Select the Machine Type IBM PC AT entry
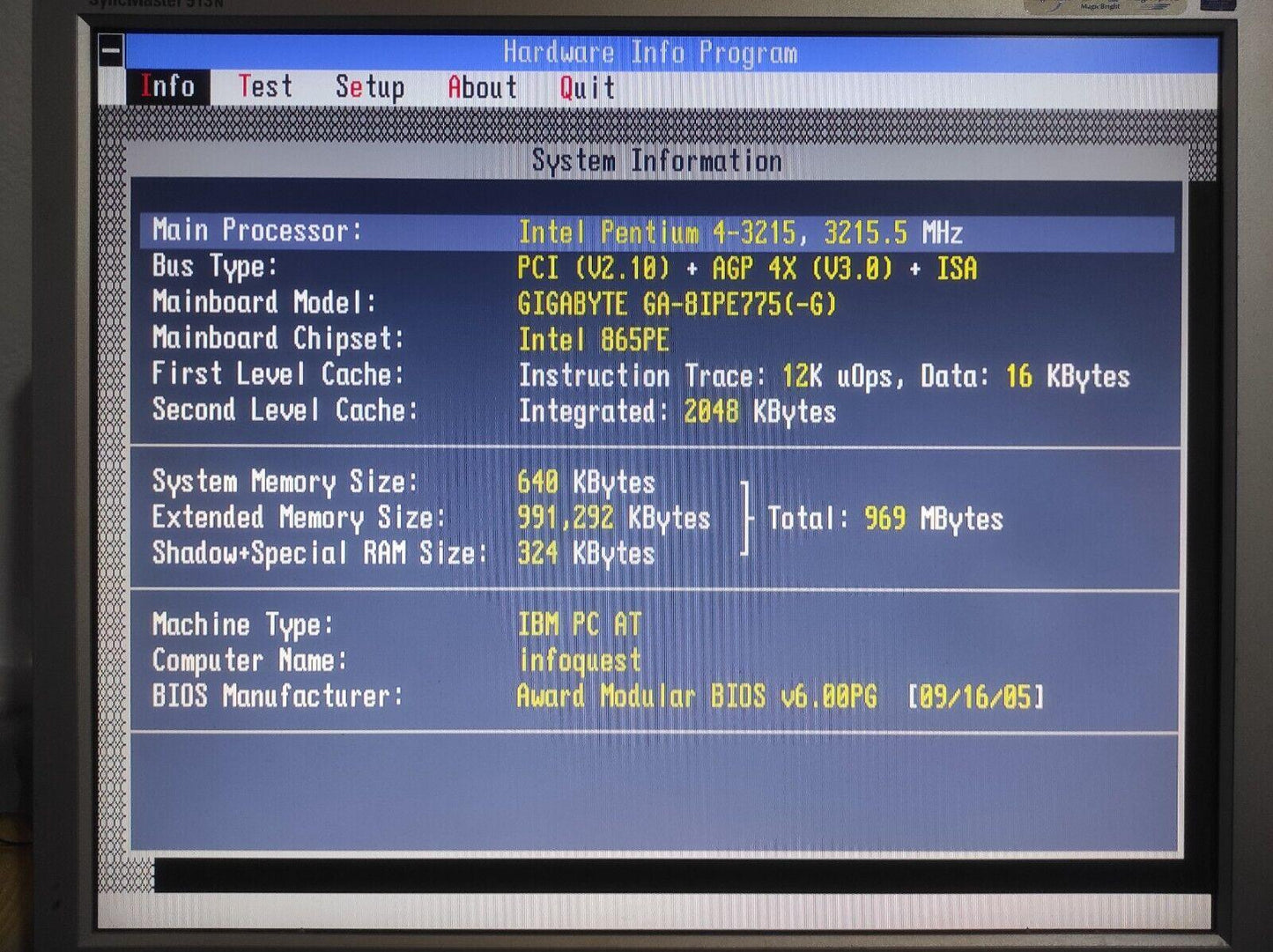The width and height of the screenshot is (1273, 952). click(x=579, y=624)
